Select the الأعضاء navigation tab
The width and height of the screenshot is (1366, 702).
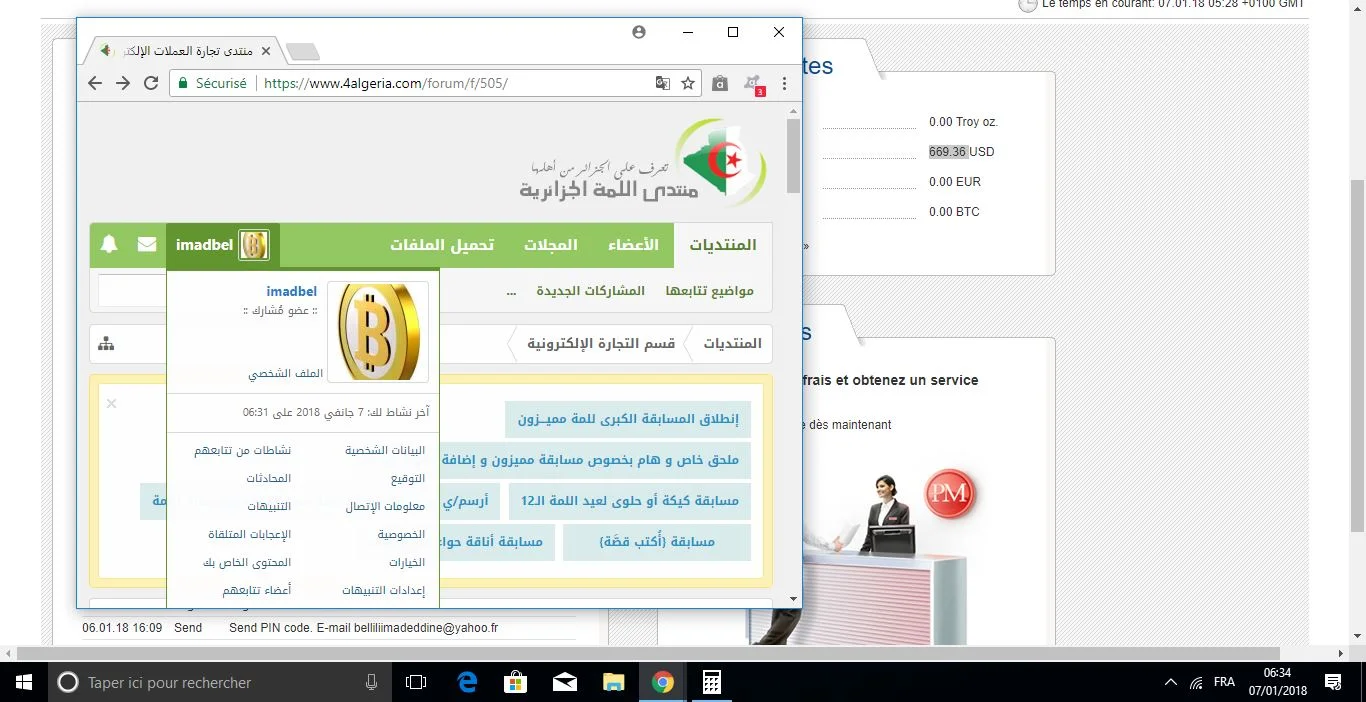[x=633, y=245]
